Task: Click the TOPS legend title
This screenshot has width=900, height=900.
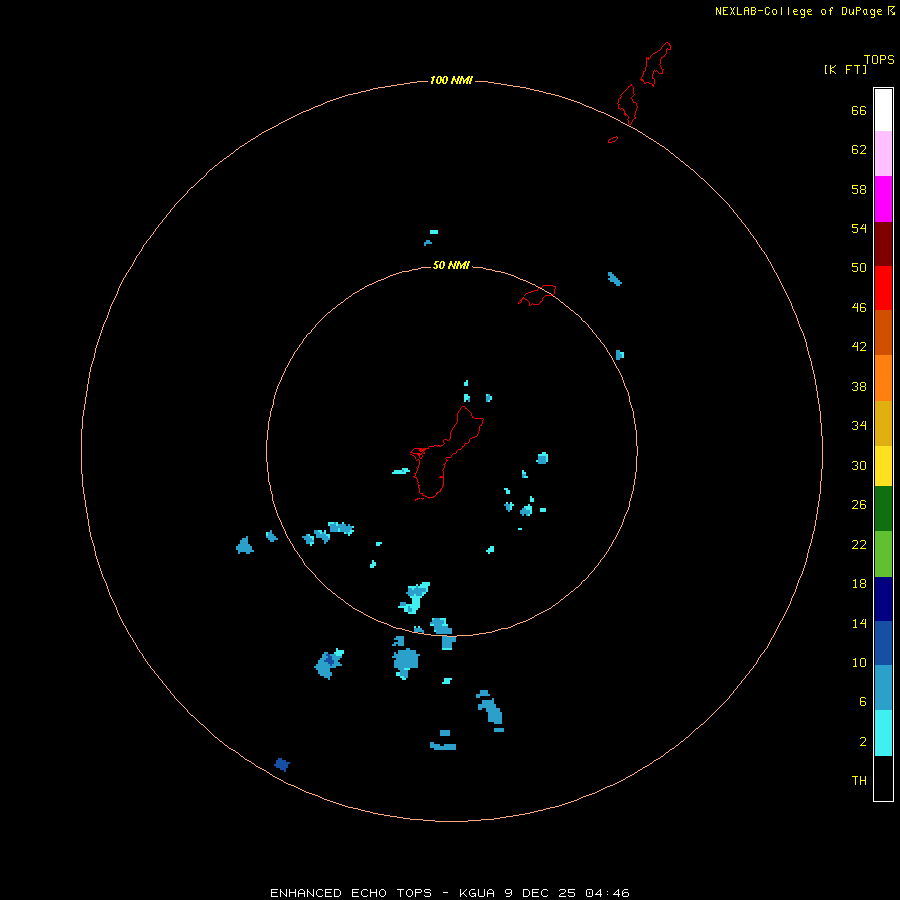Action: tap(879, 59)
